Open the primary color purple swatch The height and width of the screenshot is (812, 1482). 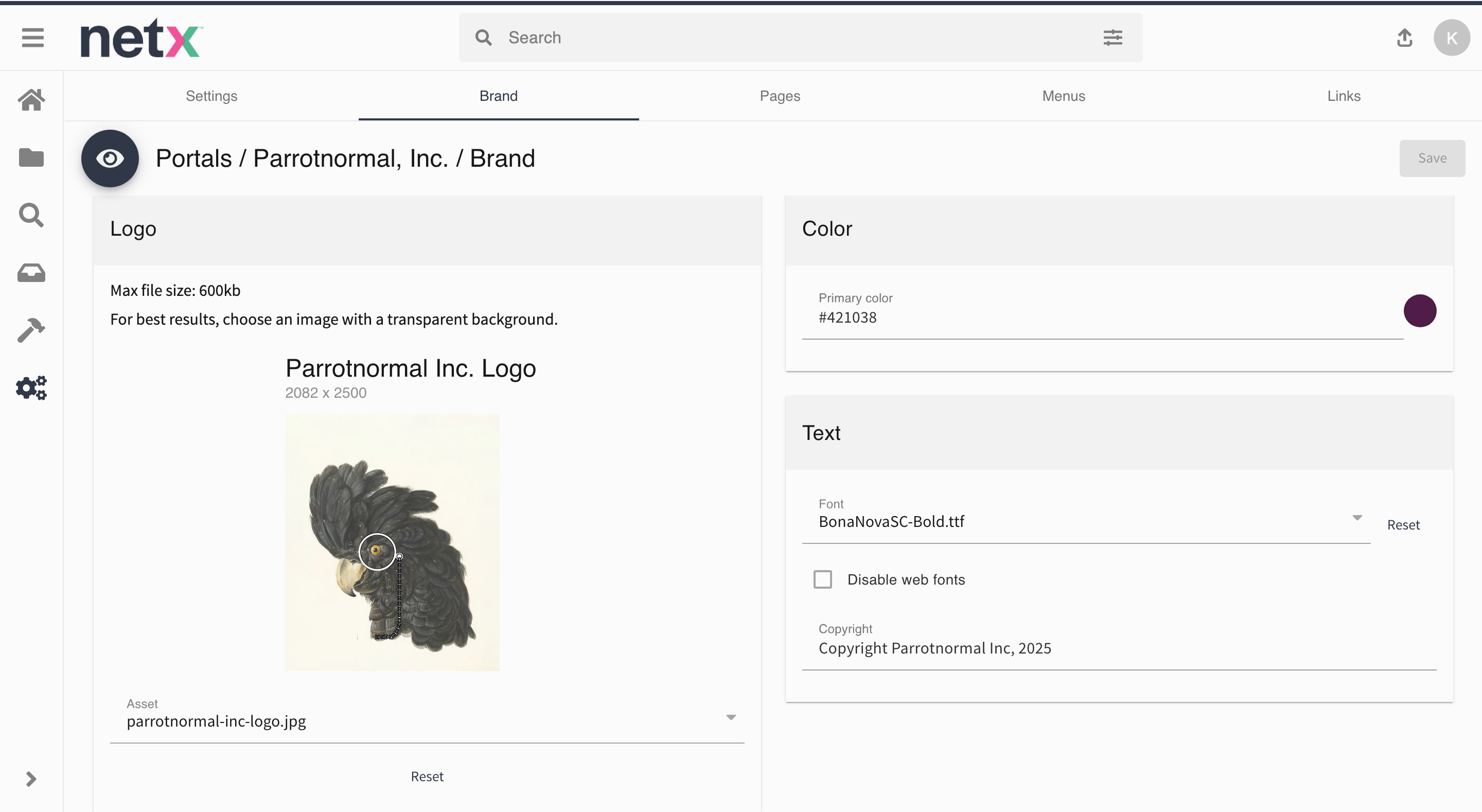coord(1419,311)
